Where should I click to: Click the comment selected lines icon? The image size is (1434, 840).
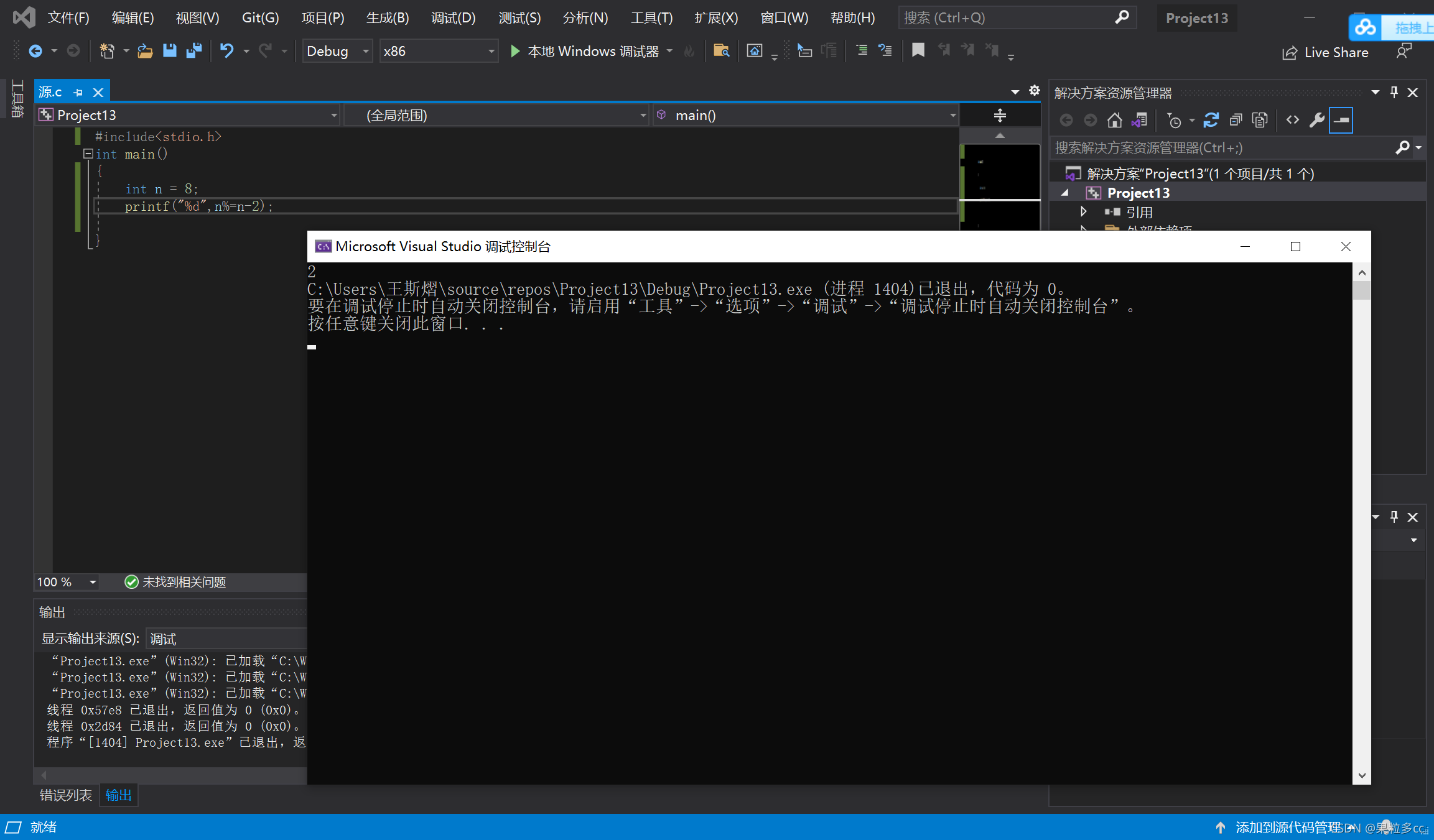coord(862,50)
